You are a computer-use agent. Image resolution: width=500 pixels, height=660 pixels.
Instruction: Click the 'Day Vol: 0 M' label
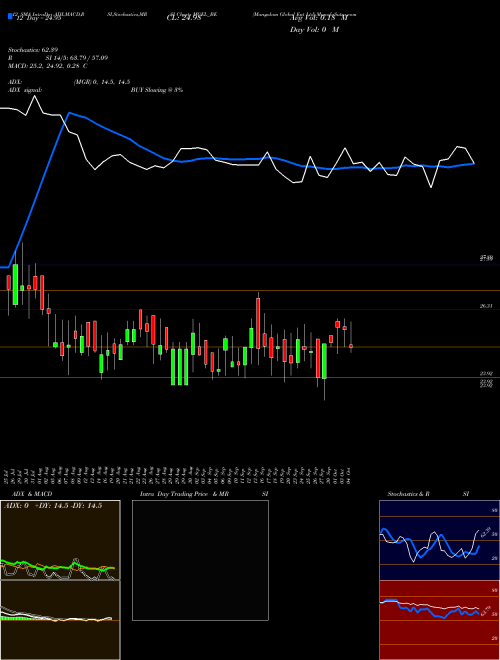314,30
